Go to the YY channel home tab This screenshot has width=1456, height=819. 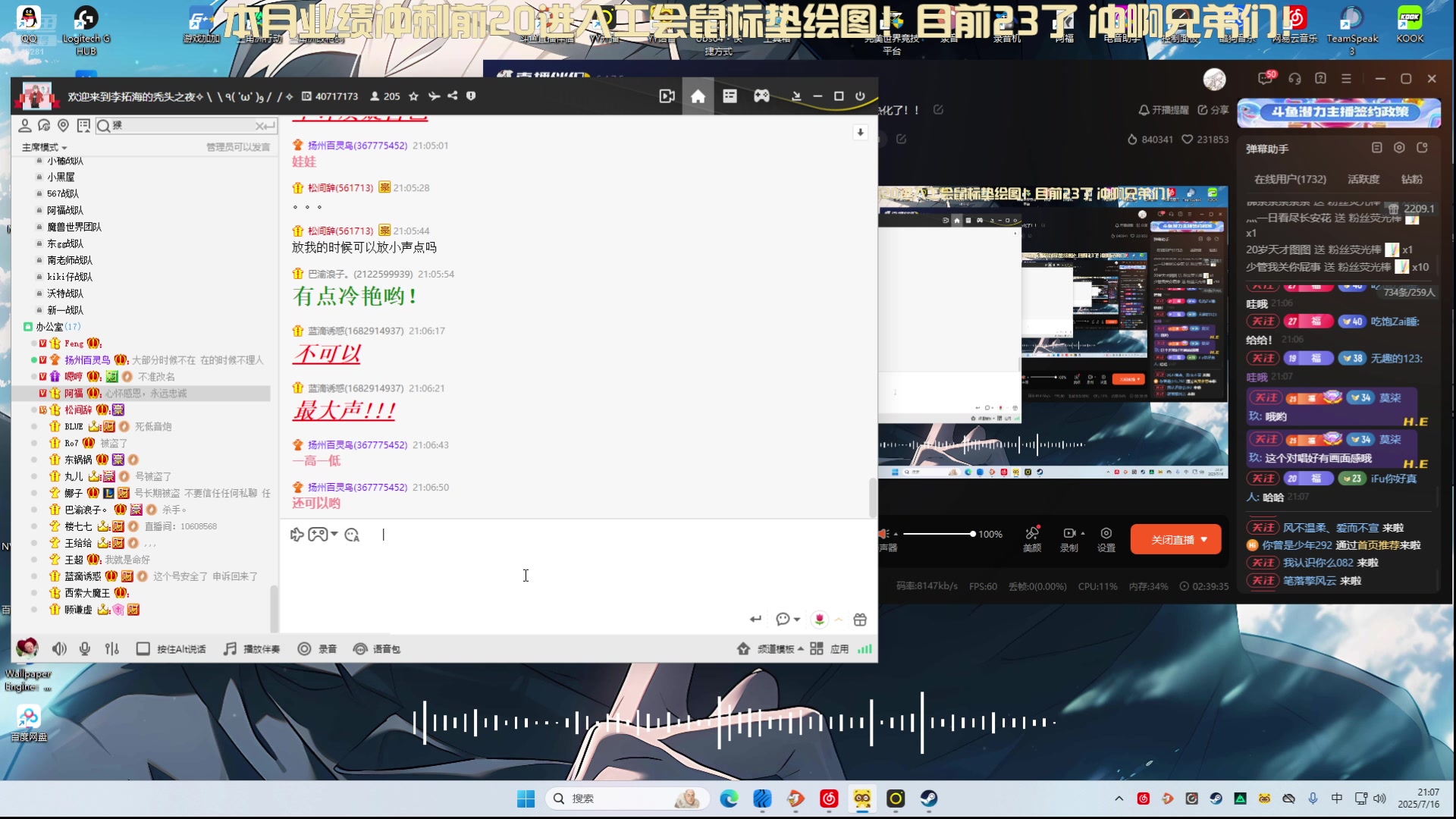pyautogui.click(x=698, y=96)
